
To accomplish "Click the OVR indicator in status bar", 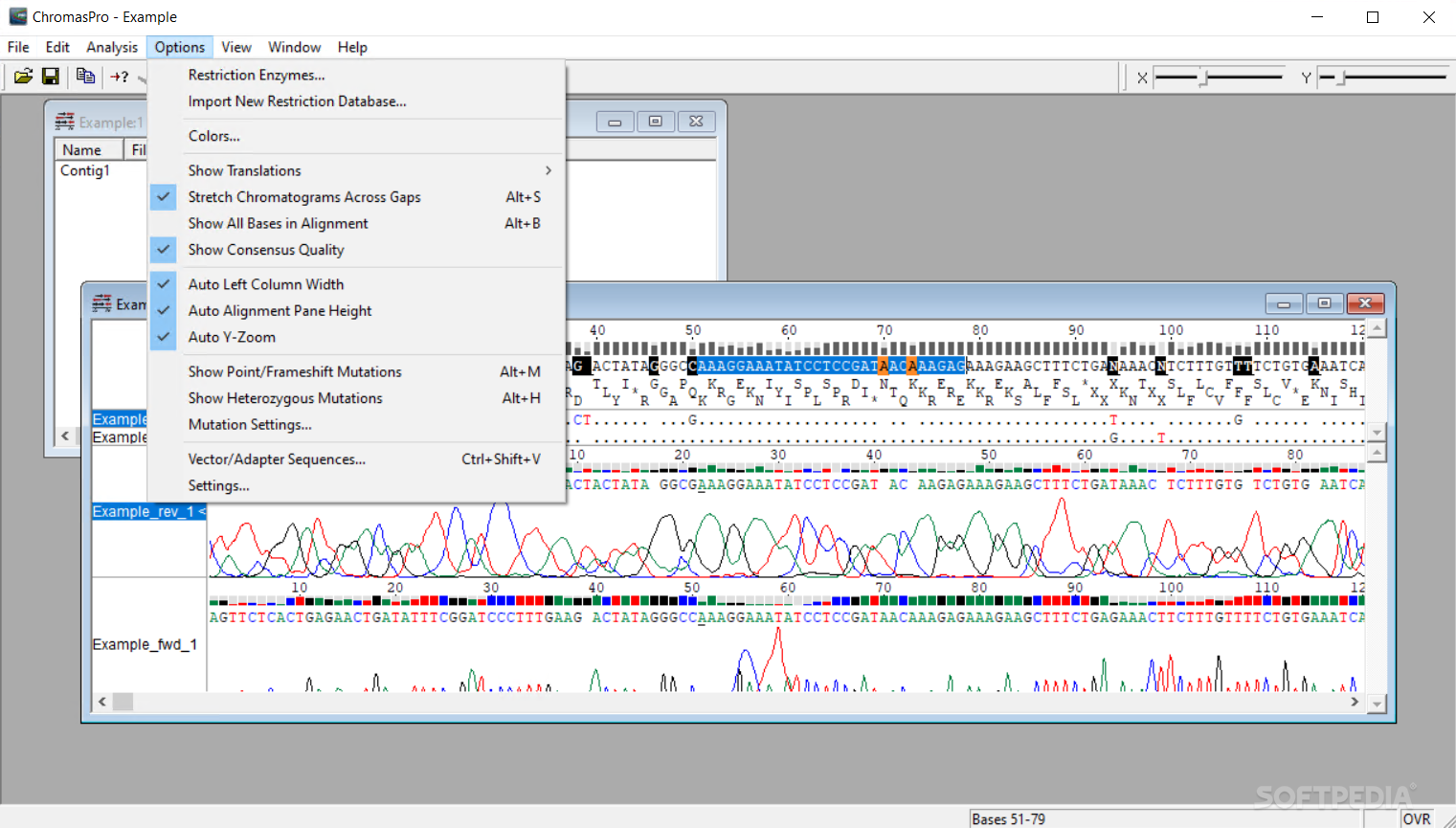I will coord(1417,819).
